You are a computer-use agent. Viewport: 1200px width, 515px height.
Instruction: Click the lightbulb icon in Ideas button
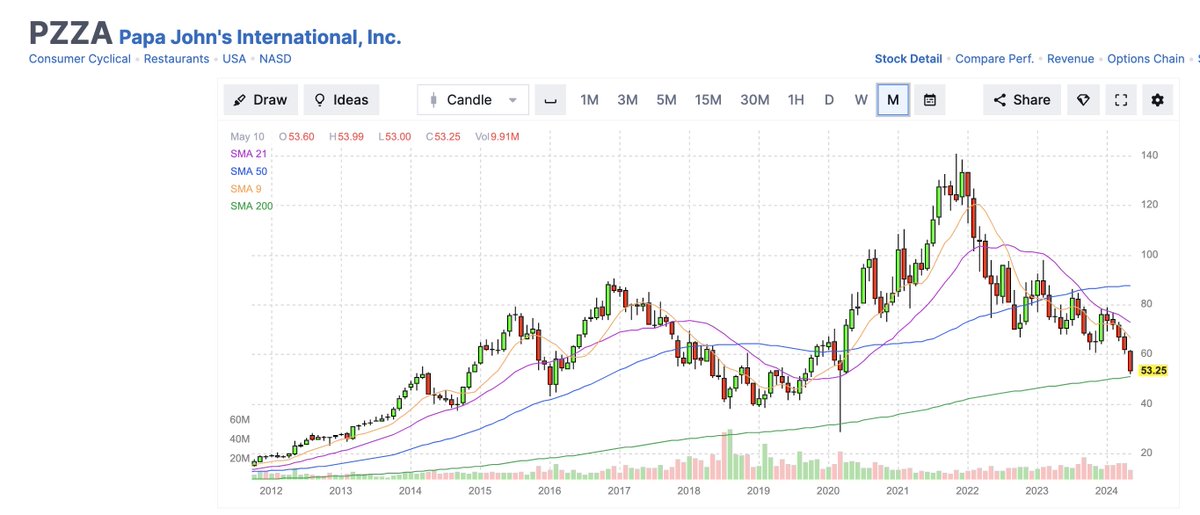click(x=320, y=100)
